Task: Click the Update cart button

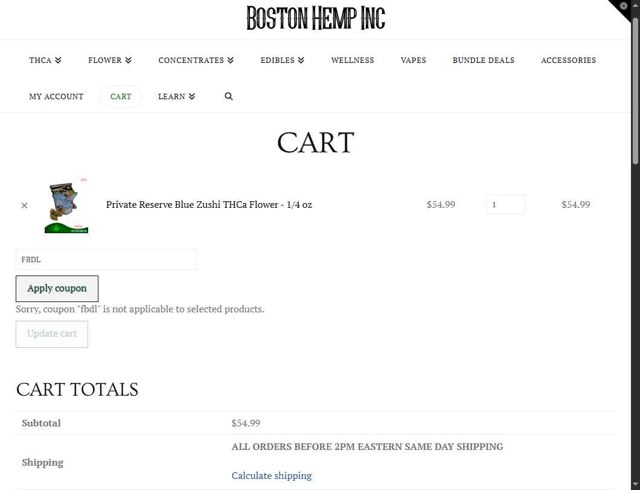Action: [x=52, y=334]
